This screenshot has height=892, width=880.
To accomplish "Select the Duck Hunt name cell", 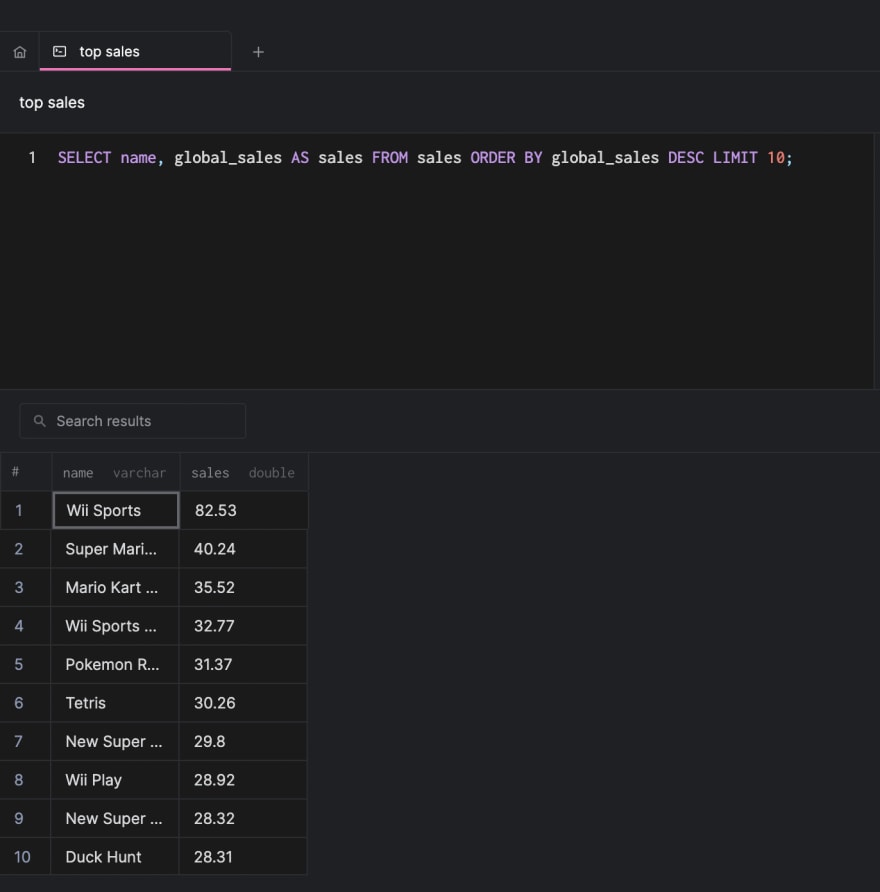I will tap(115, 857).
